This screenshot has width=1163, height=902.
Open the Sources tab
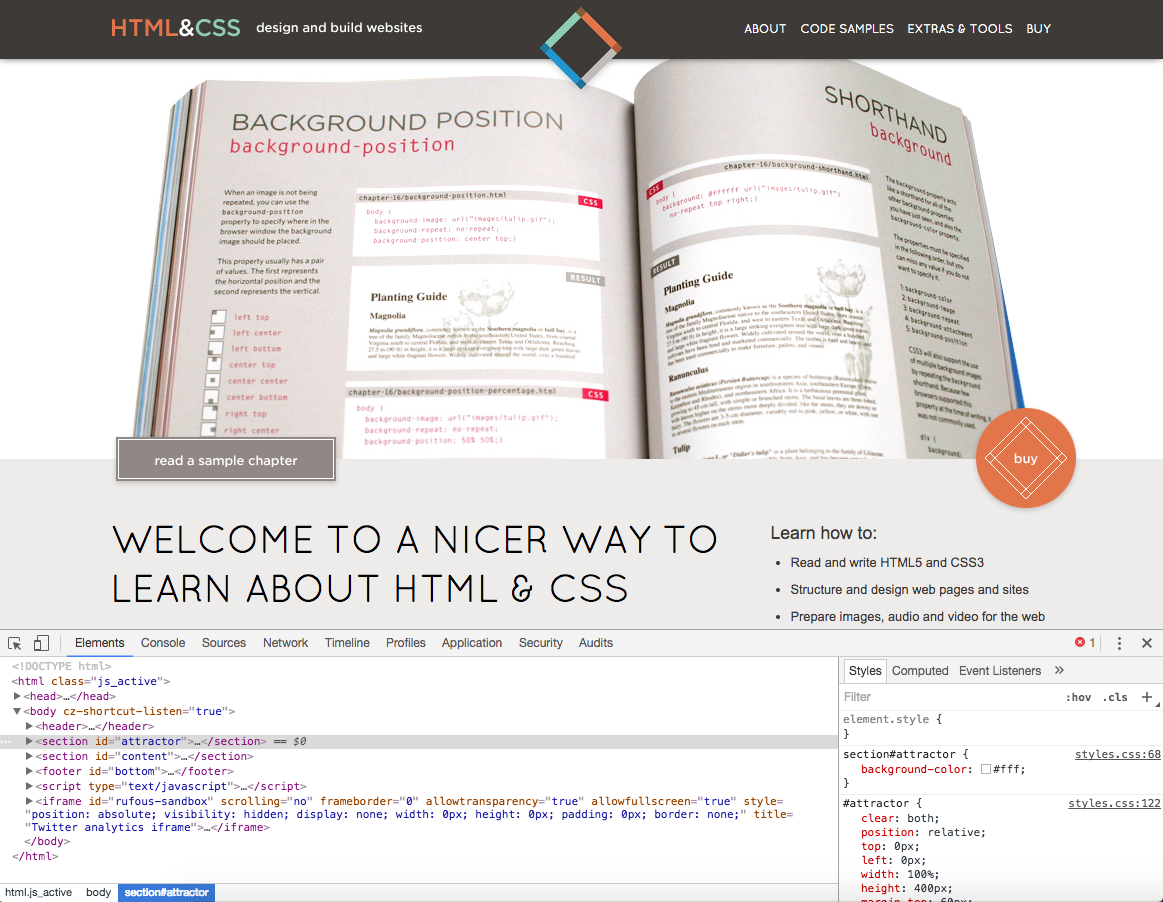(224, 643)
